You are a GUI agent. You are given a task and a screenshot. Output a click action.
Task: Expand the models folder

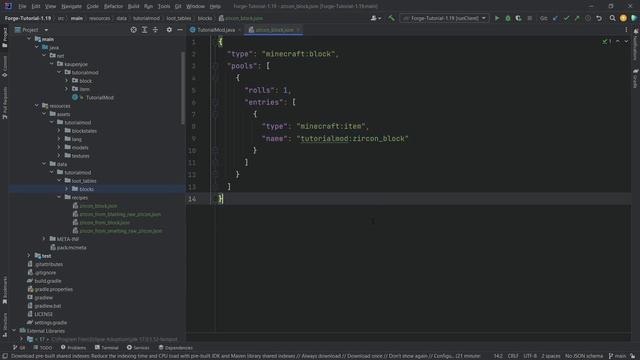click(59, 147)
